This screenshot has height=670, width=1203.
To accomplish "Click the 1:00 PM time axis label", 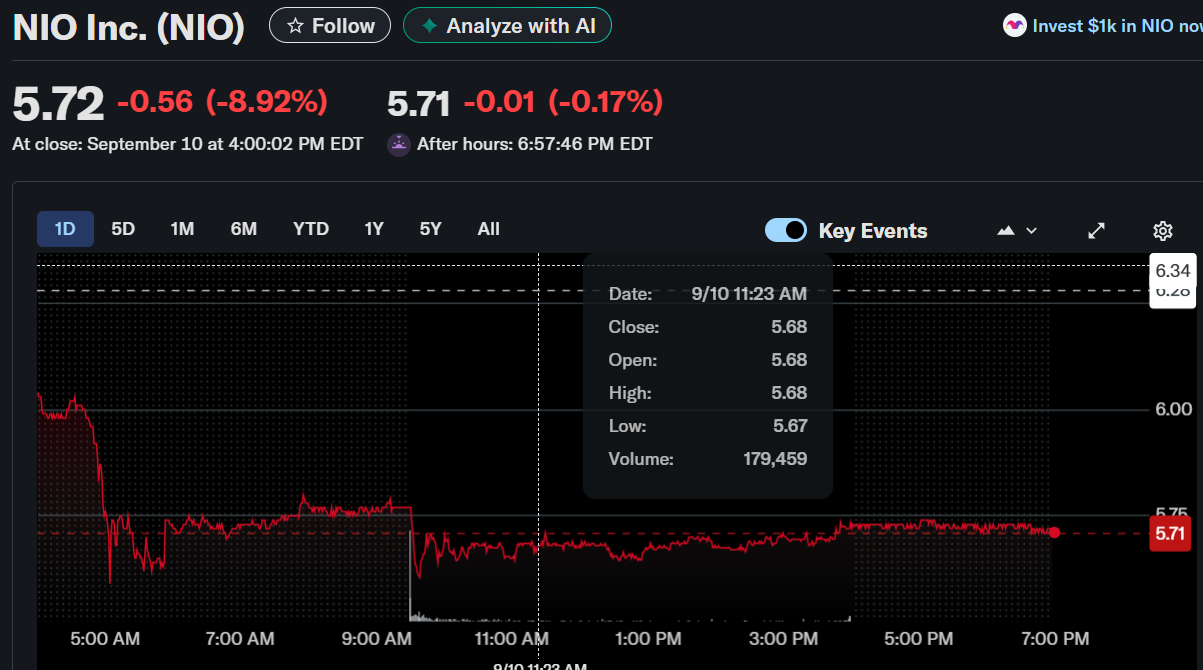I will (x=647, y=638).
